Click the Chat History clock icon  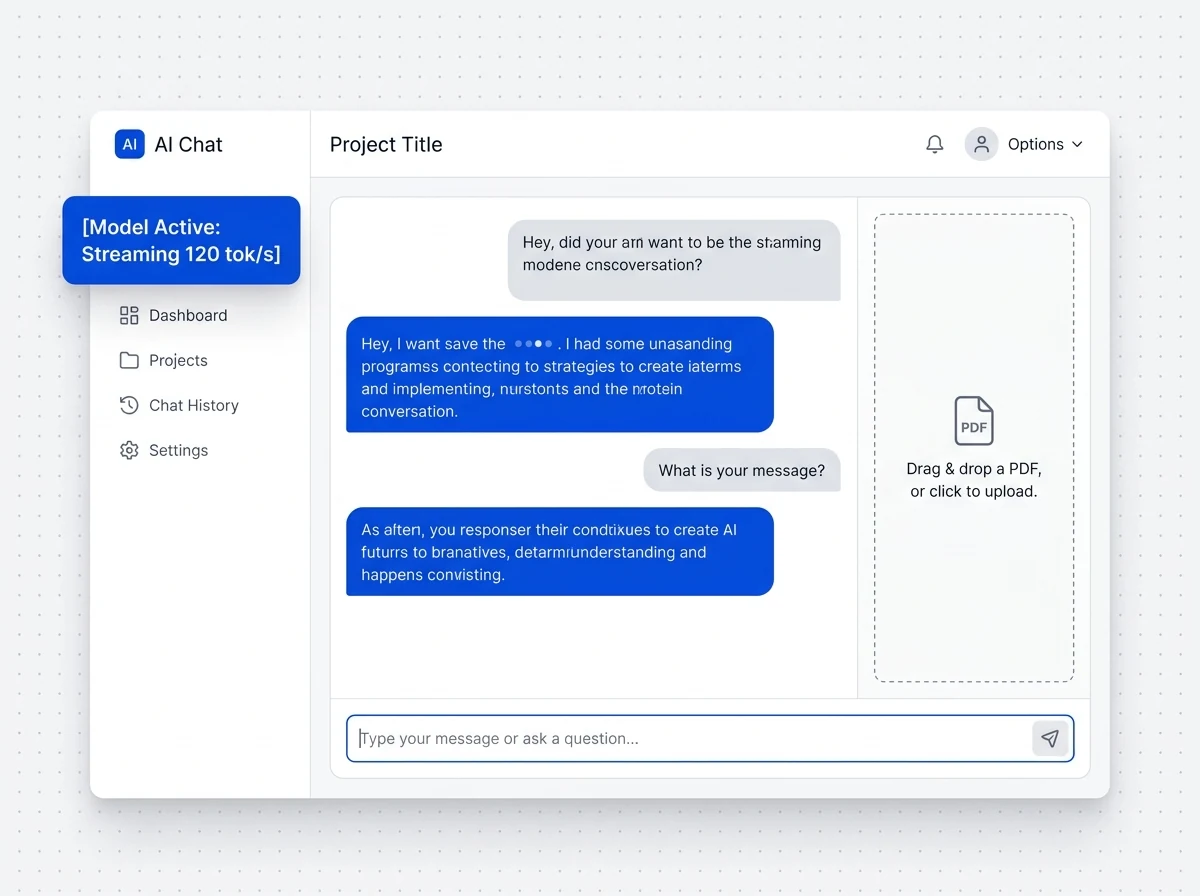(x=129, y=405)
